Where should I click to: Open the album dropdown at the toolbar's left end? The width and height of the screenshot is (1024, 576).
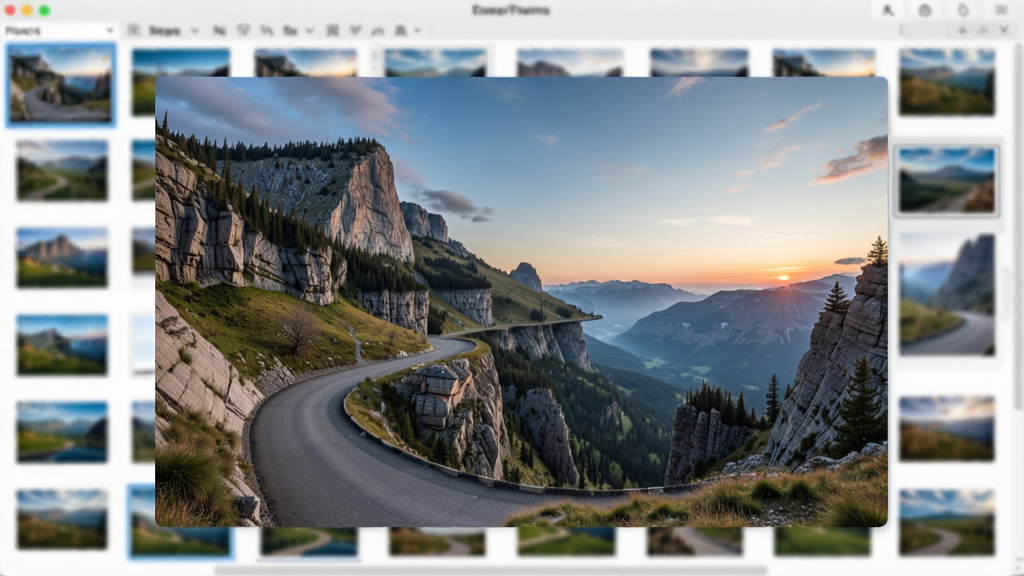click(x=59, y=31)
